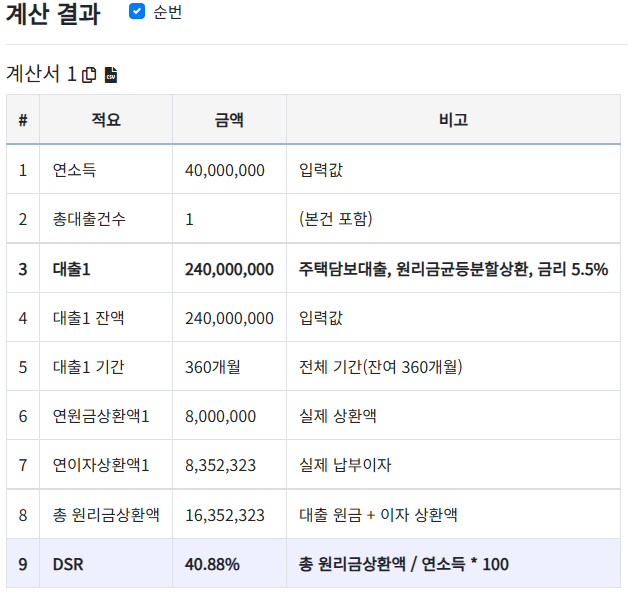628x595 pixels.
Task: Click the # column header
Action: (23, 119)
